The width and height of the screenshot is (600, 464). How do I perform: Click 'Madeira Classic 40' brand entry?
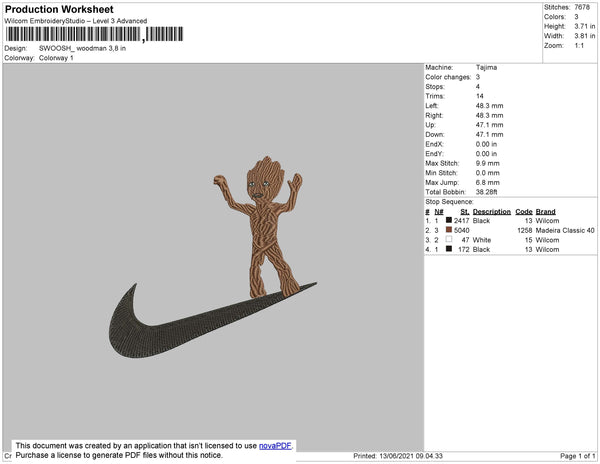(x=565, y=230)
